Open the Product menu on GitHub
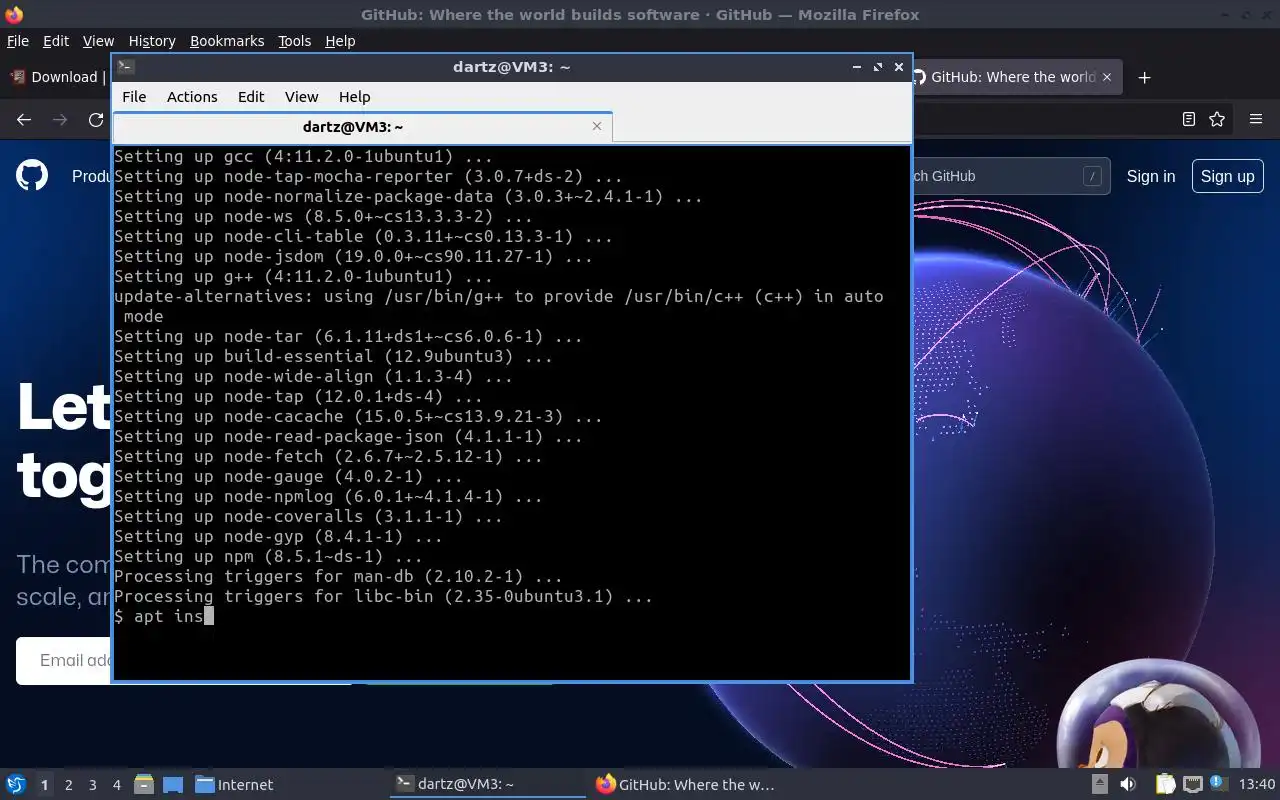The width and height of the screenshot is (1280, 800). tap(91, 176)
